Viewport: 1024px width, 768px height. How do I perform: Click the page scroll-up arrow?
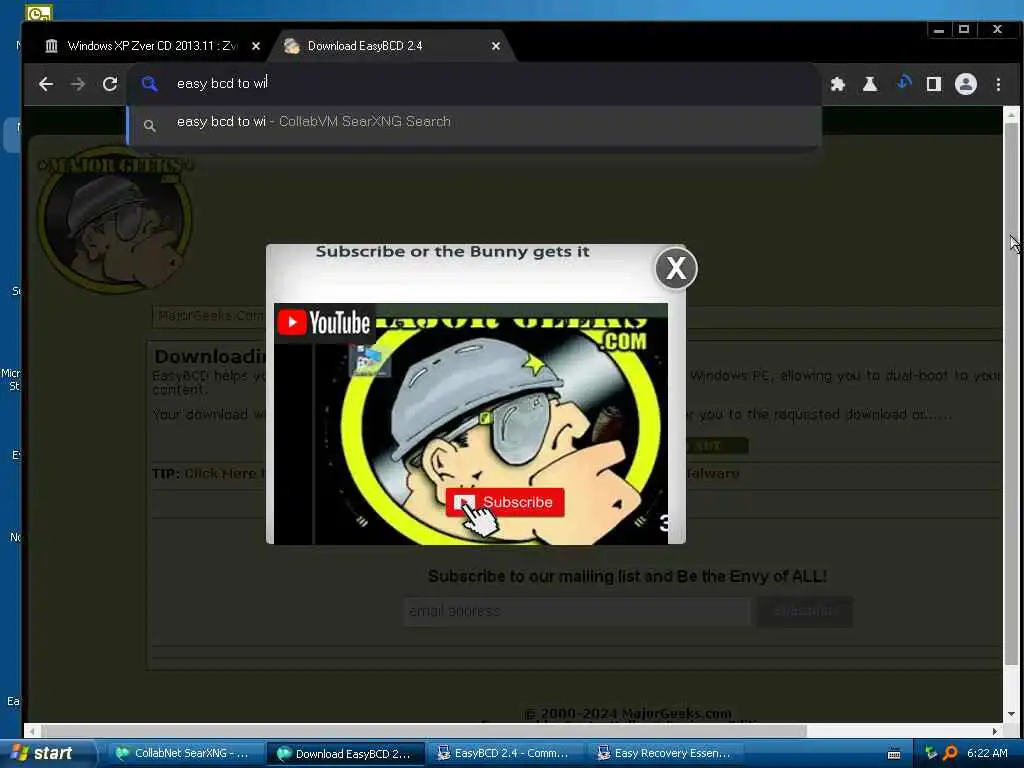[1011, 115]
